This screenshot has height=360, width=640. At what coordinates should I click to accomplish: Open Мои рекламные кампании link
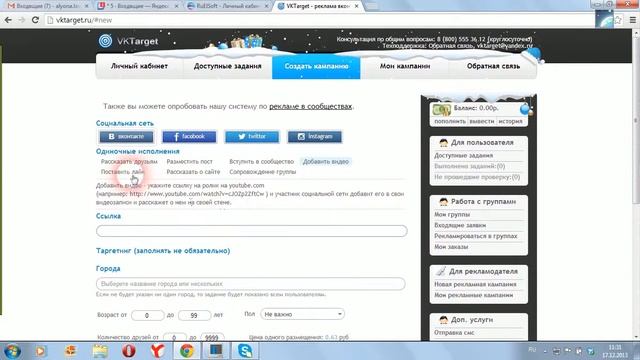(x=473, y=295)
